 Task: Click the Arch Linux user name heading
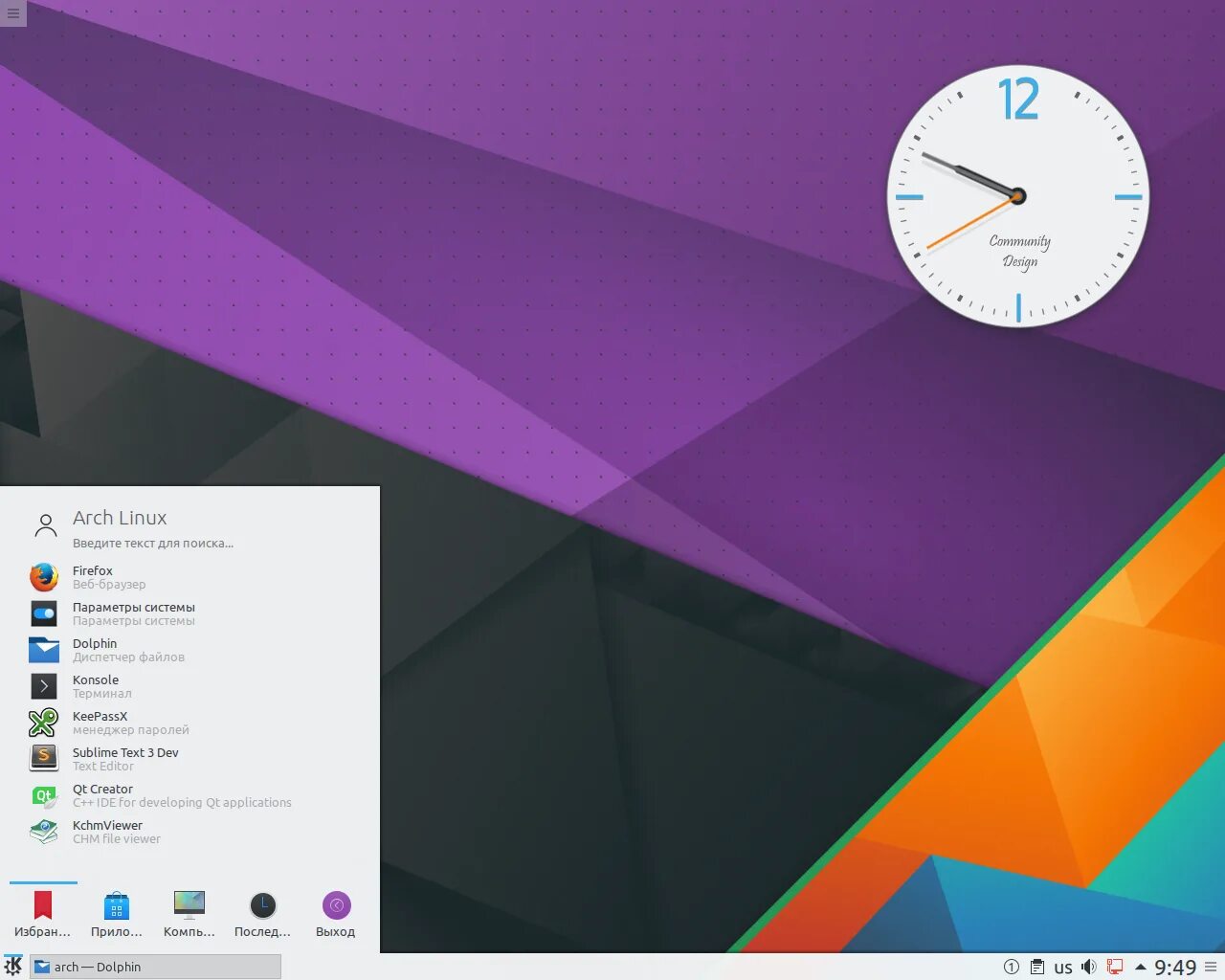tap(120, 518)
